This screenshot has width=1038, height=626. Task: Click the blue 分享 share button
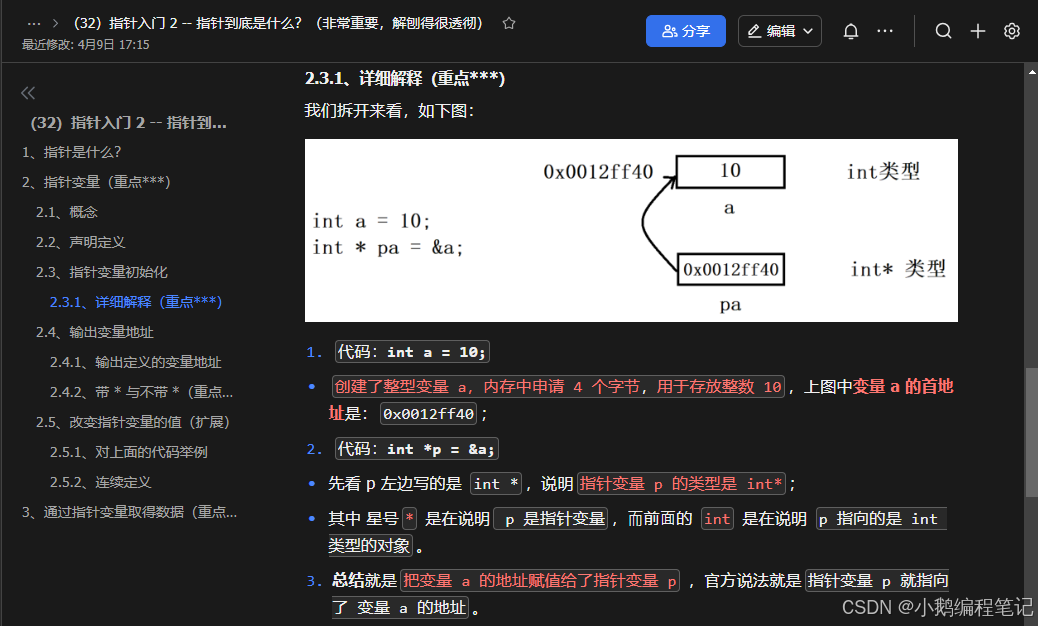tap(686, 31)
